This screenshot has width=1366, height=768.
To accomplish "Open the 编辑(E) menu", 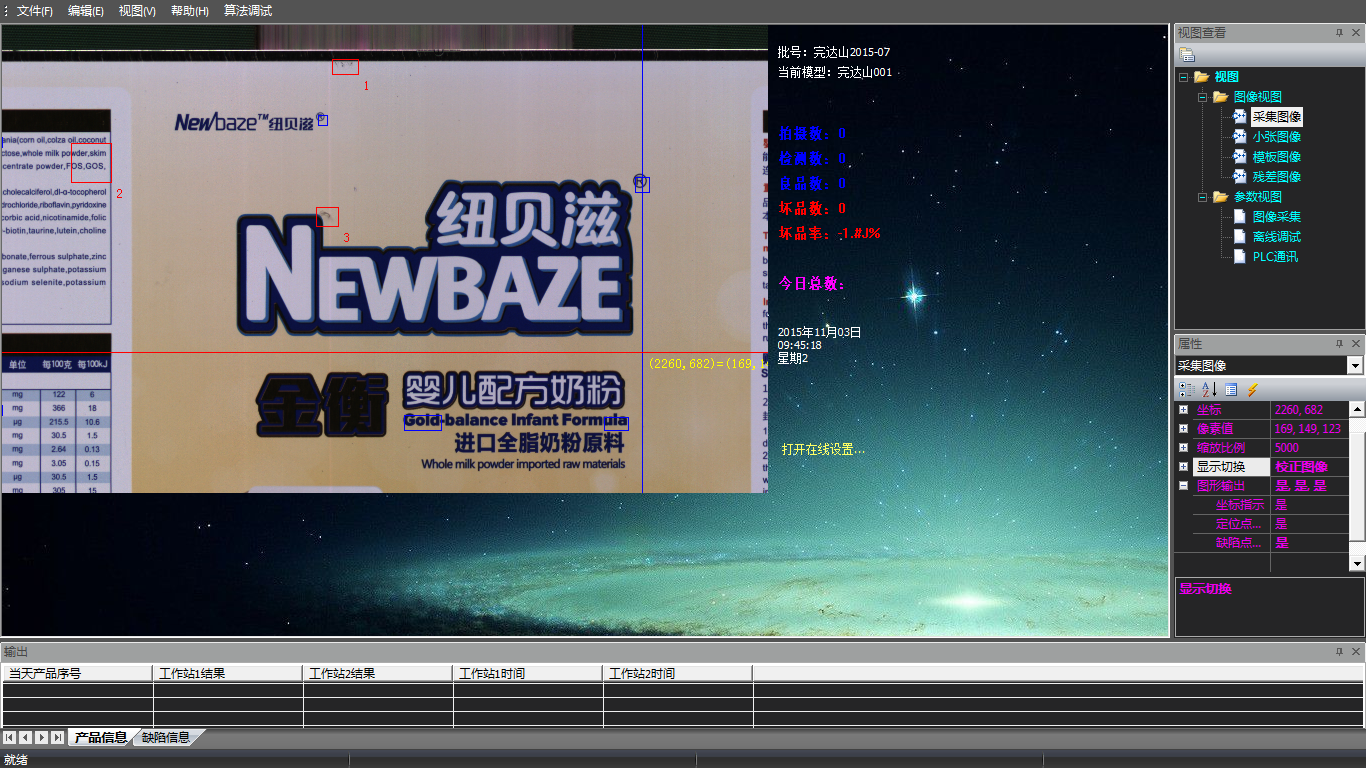I will (86, 11).
